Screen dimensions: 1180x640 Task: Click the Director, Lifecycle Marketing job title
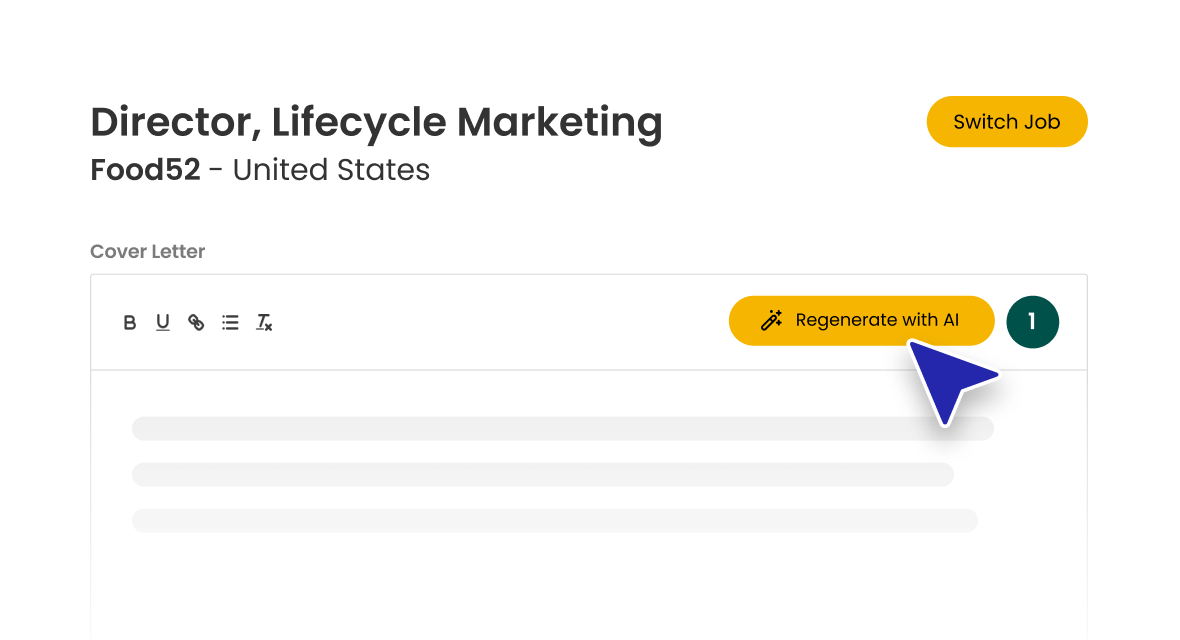376,123
